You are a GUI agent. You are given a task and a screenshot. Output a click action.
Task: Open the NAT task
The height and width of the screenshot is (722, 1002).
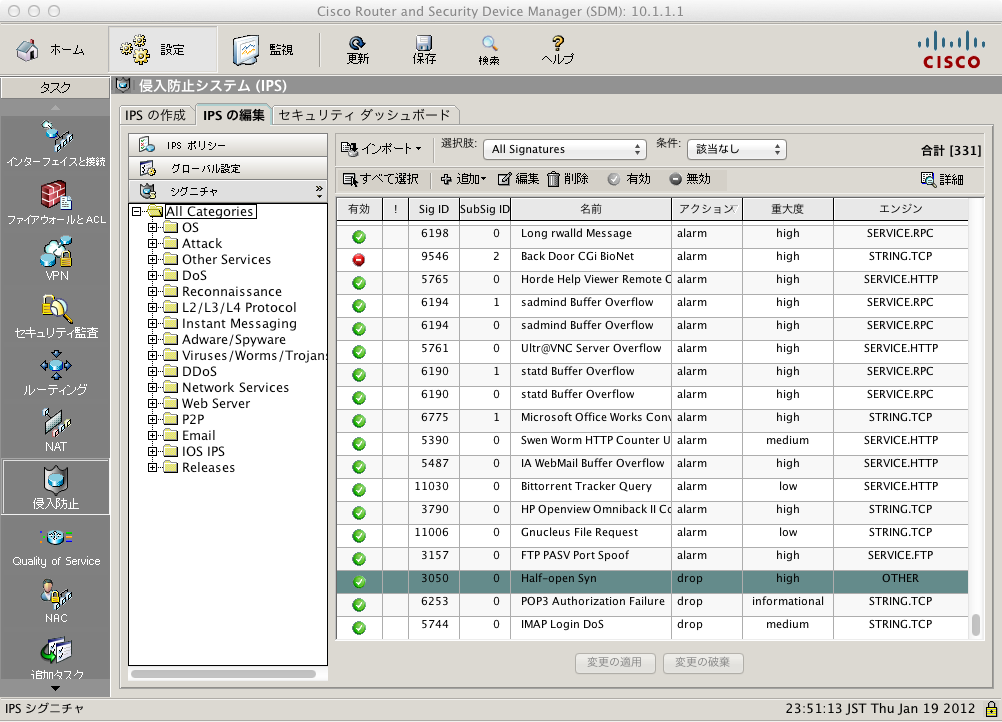coord(56,430)
